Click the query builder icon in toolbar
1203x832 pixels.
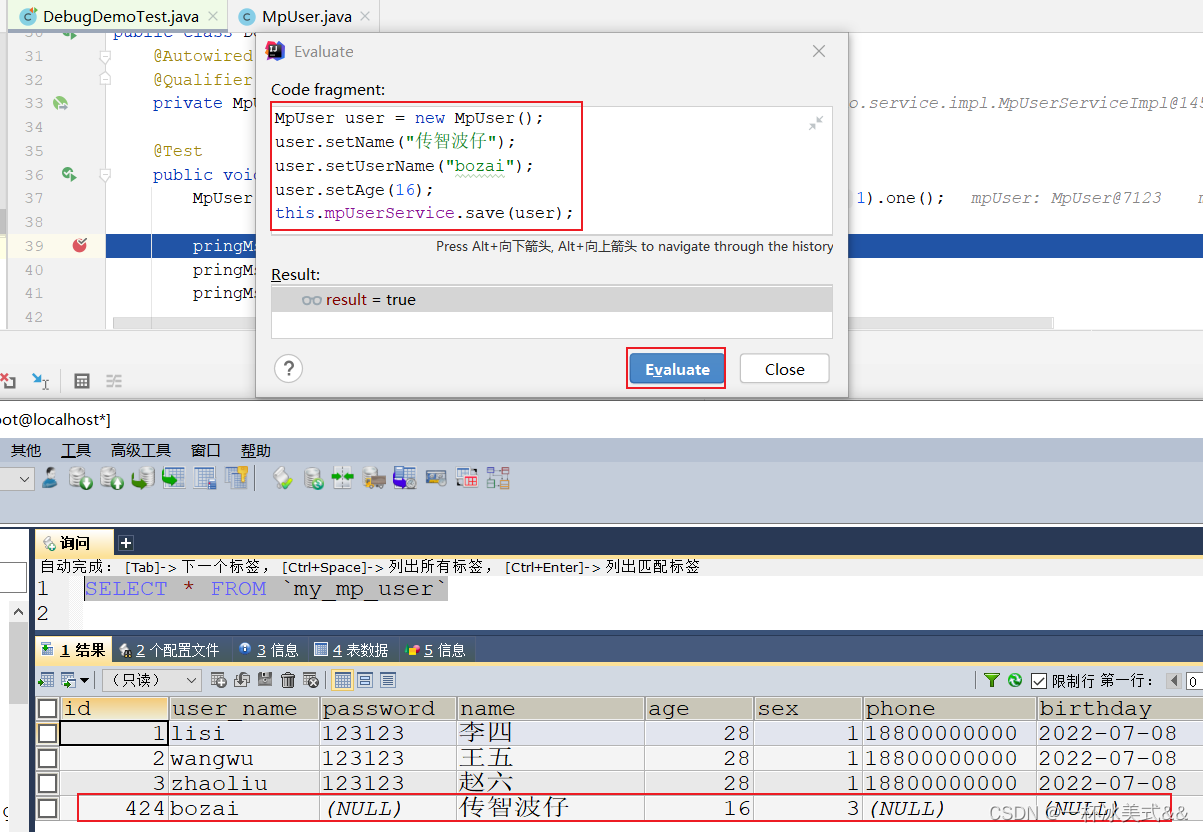click(x=436, y=478)
